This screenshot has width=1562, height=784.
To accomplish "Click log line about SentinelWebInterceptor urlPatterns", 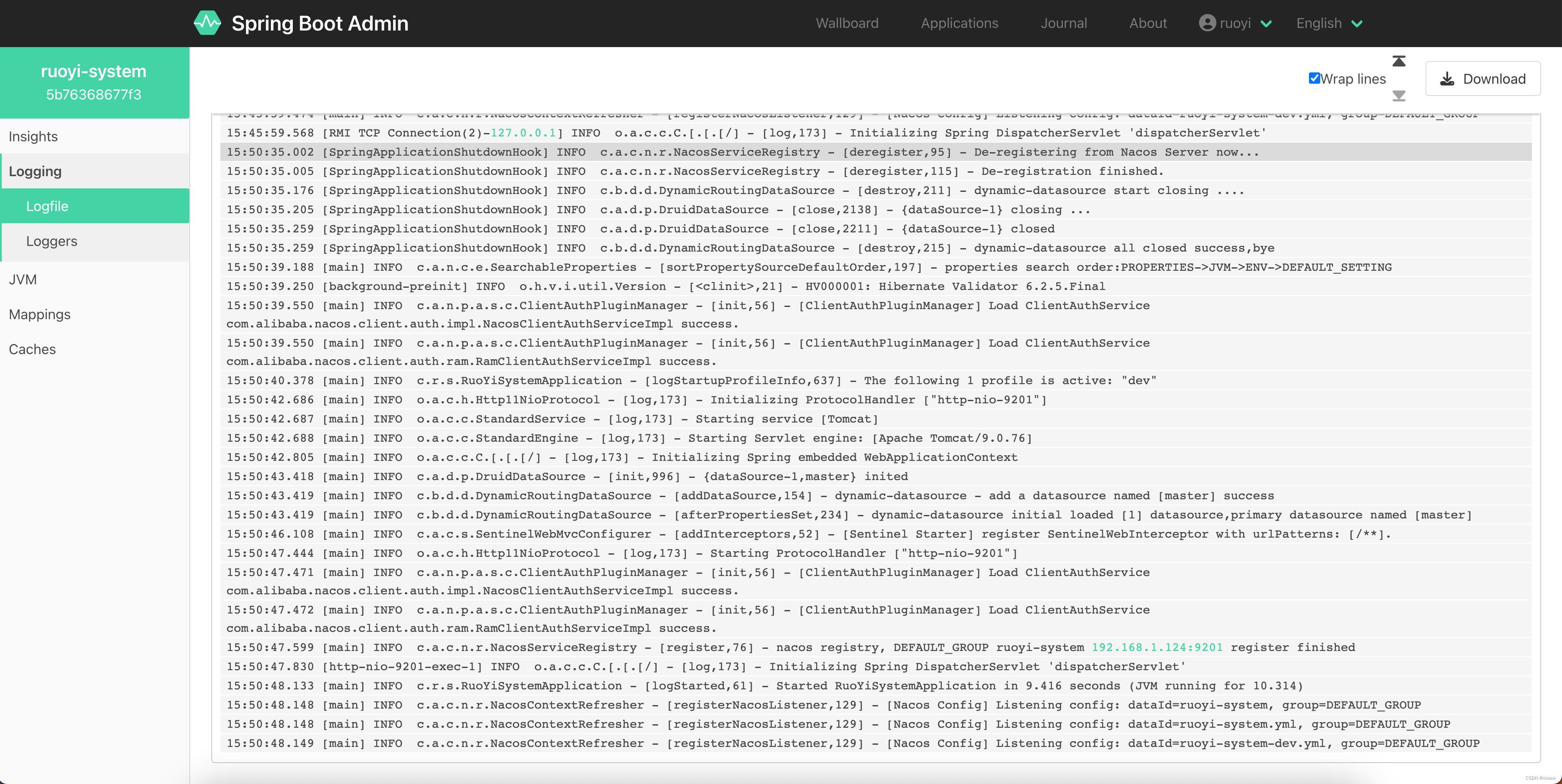I will click(876, 535).
